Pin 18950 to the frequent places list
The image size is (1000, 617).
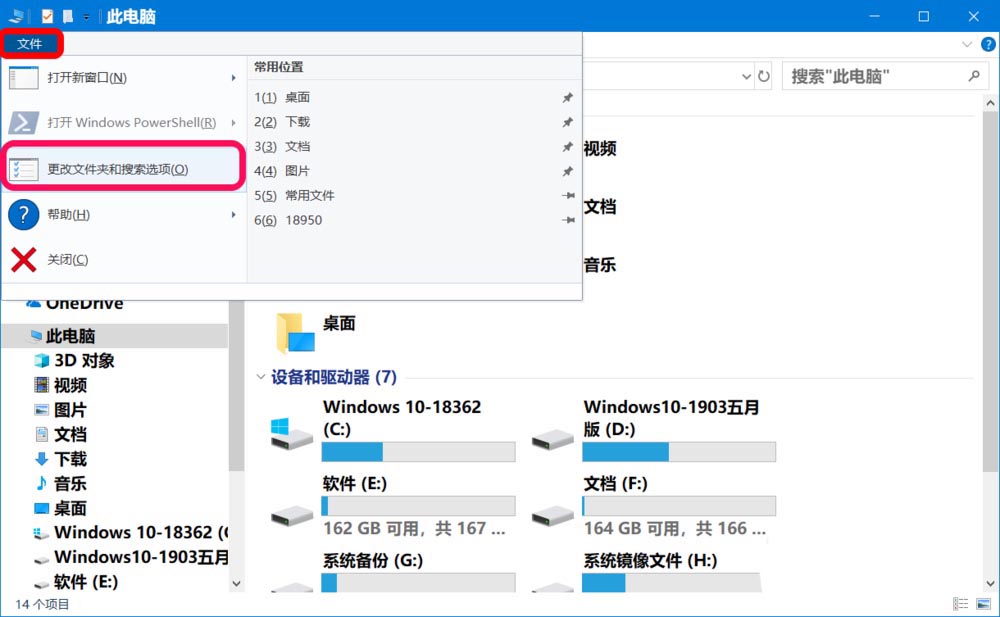(568, 220)
